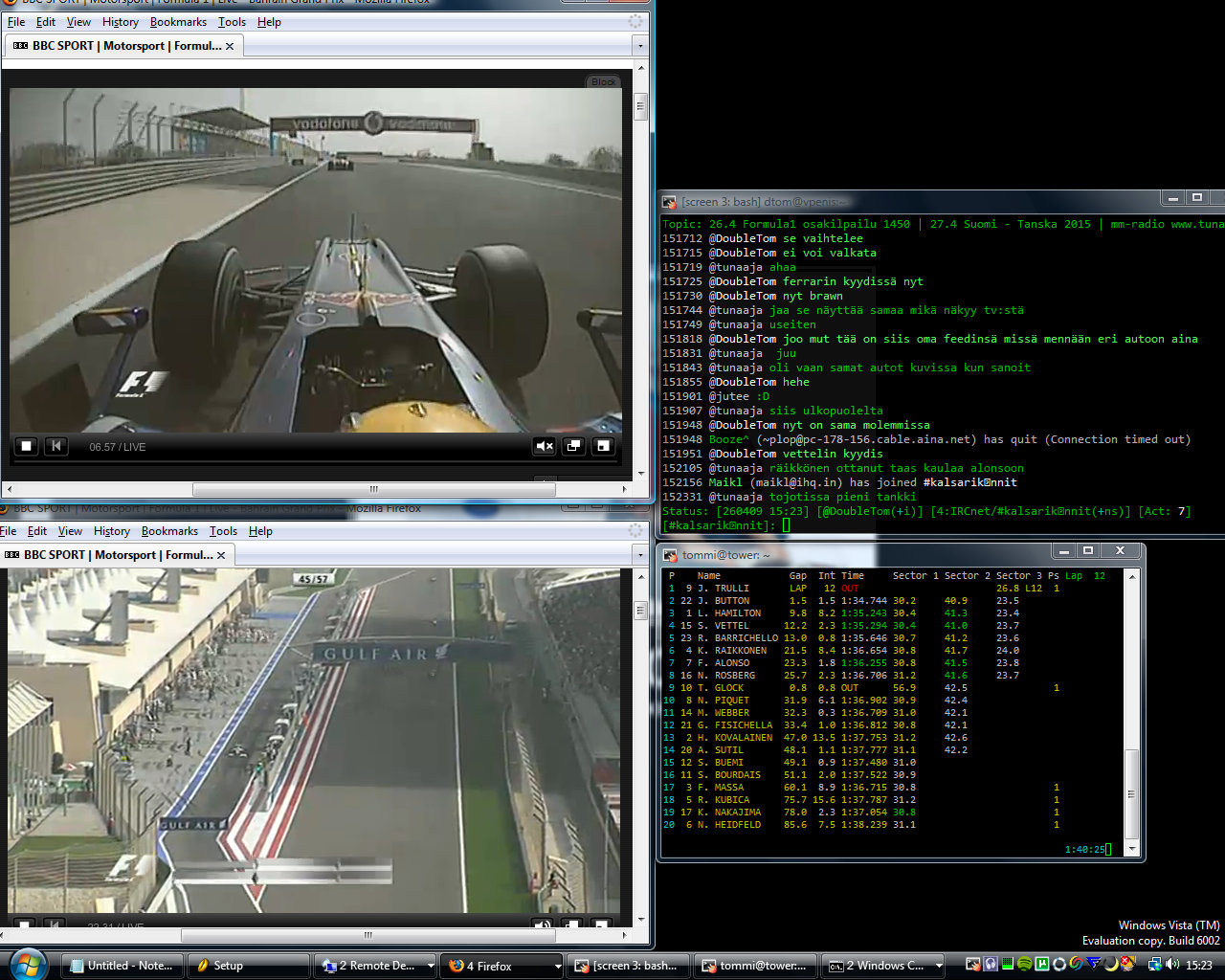Viewport: 1225px width, 980px height.
Task: Click the Spotify icon in system tray
Action: (1025, 965)
